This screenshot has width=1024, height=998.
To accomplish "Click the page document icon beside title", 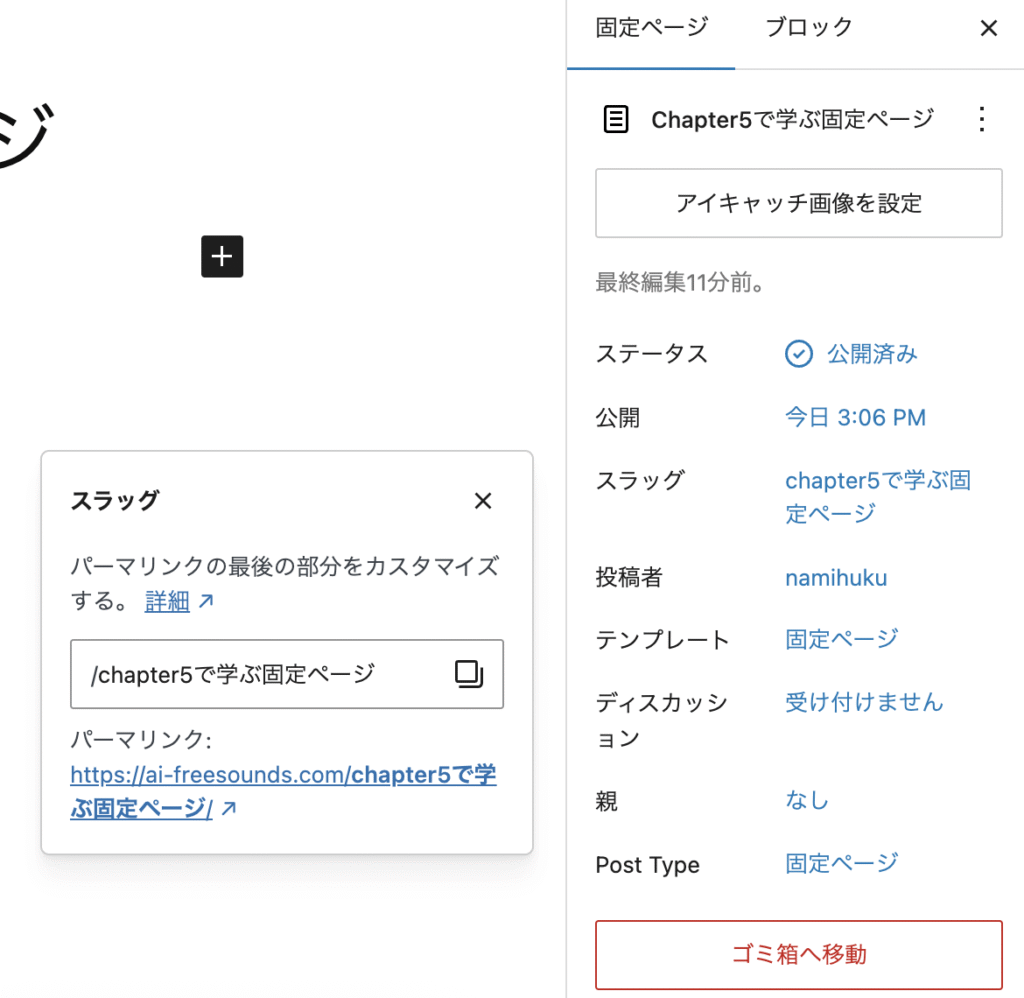I will point(617,120).
